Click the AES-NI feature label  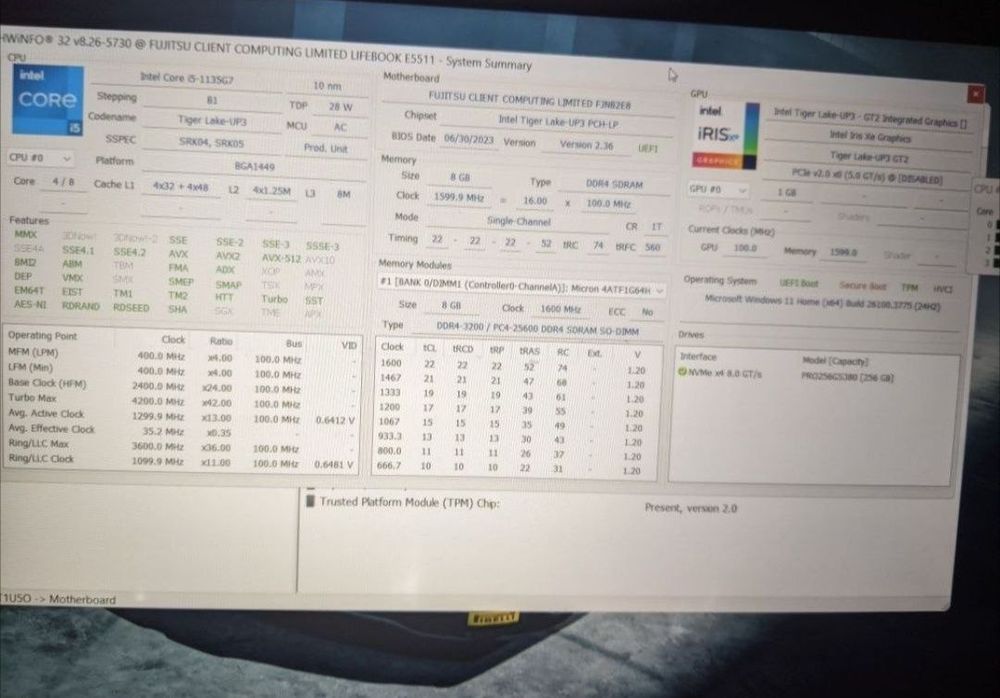coord(30,304)
